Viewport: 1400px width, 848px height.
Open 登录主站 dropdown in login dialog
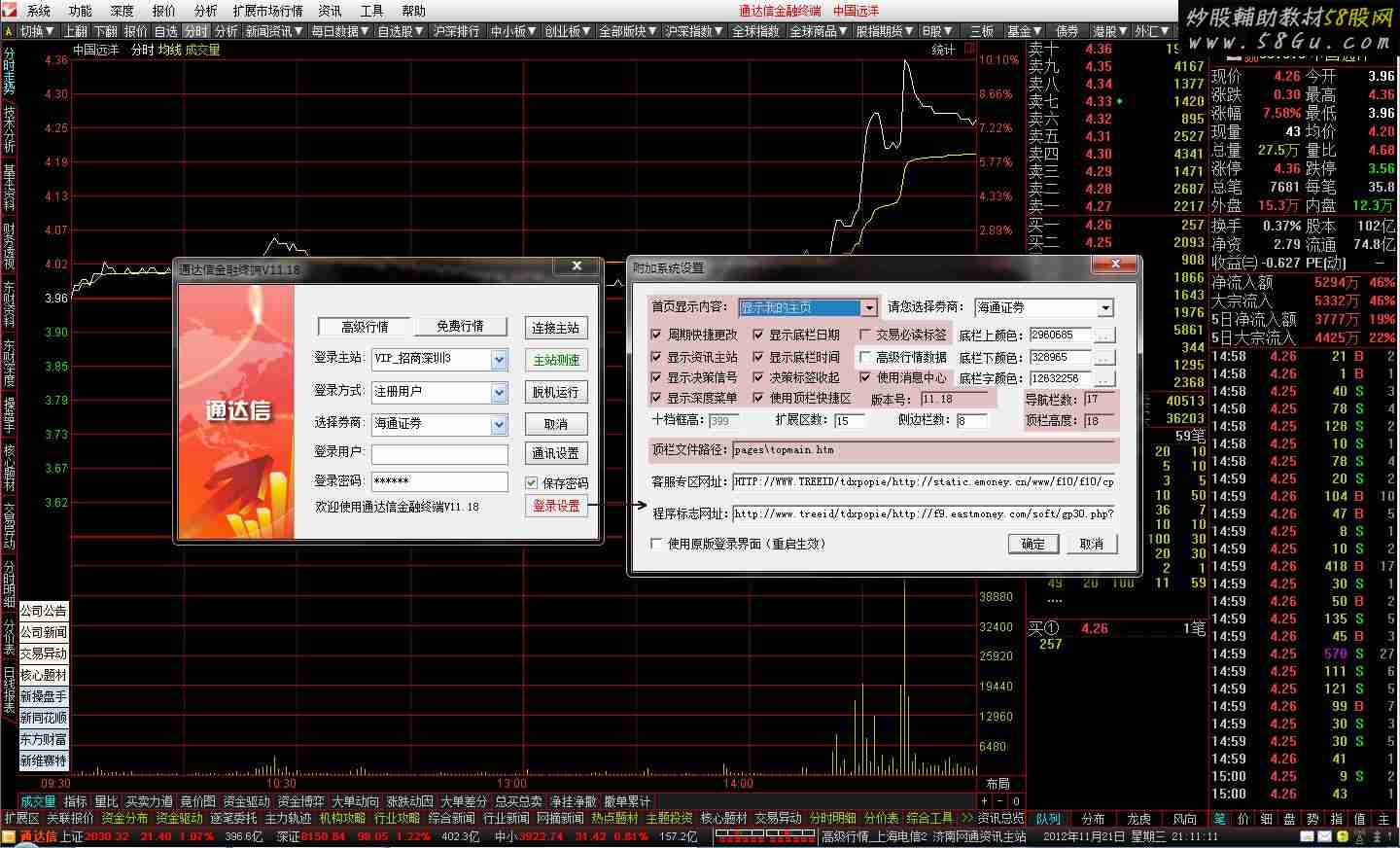pos(499,359)
